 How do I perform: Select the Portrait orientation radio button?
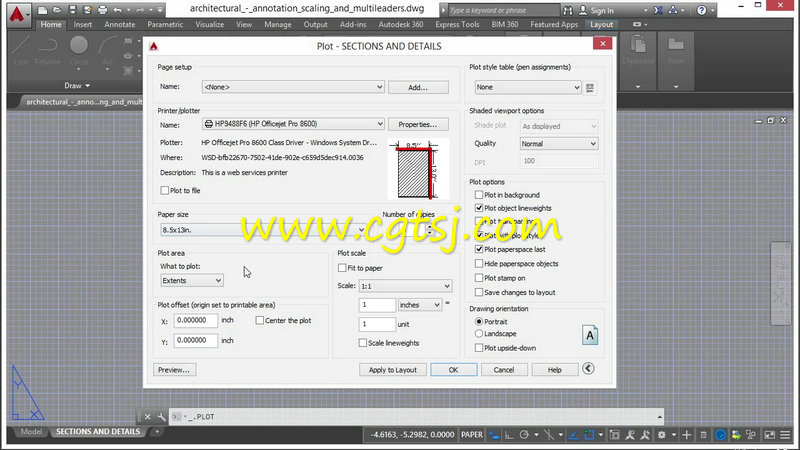[479, 322]
